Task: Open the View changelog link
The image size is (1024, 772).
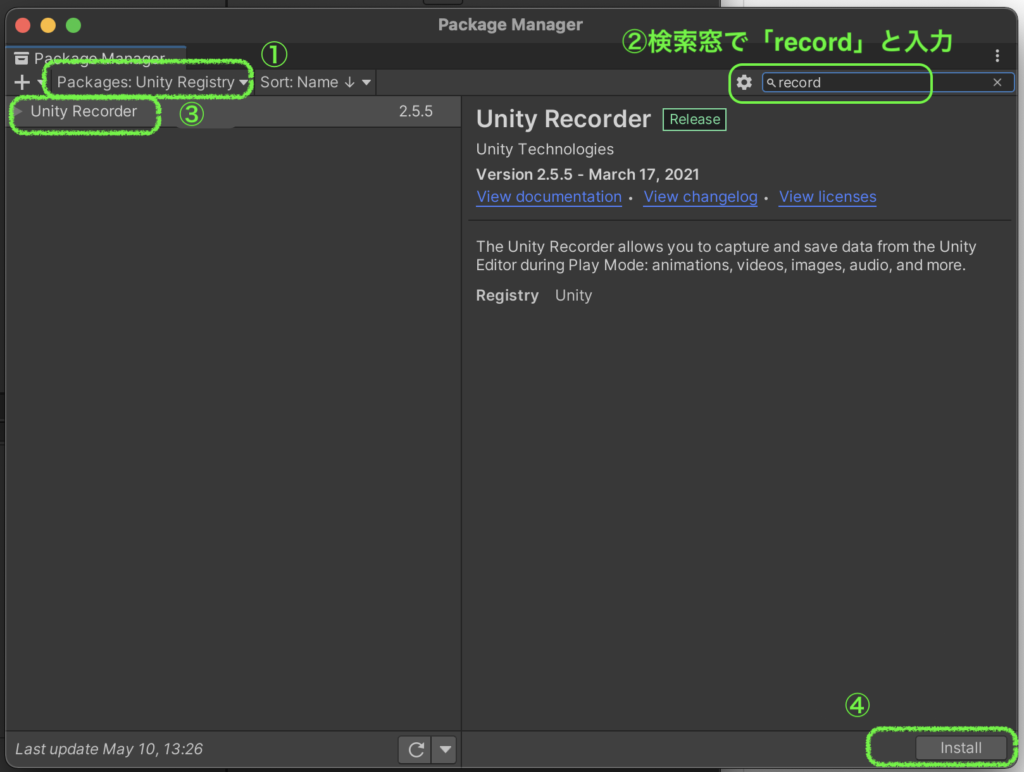Action: click(x=700, y=197)
